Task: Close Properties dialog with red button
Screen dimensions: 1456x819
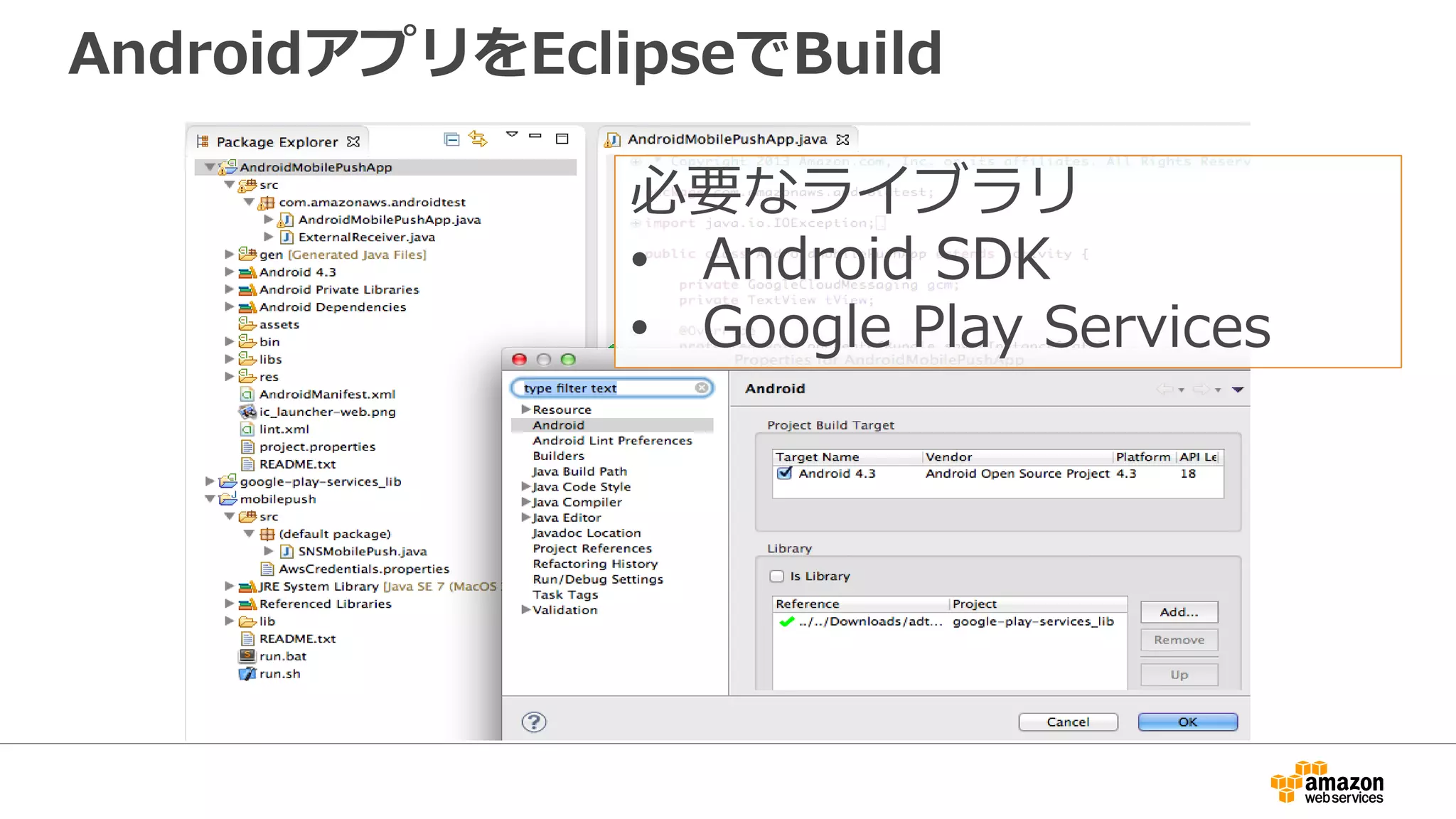Action: pyautogui.click(x=519, y=360)
